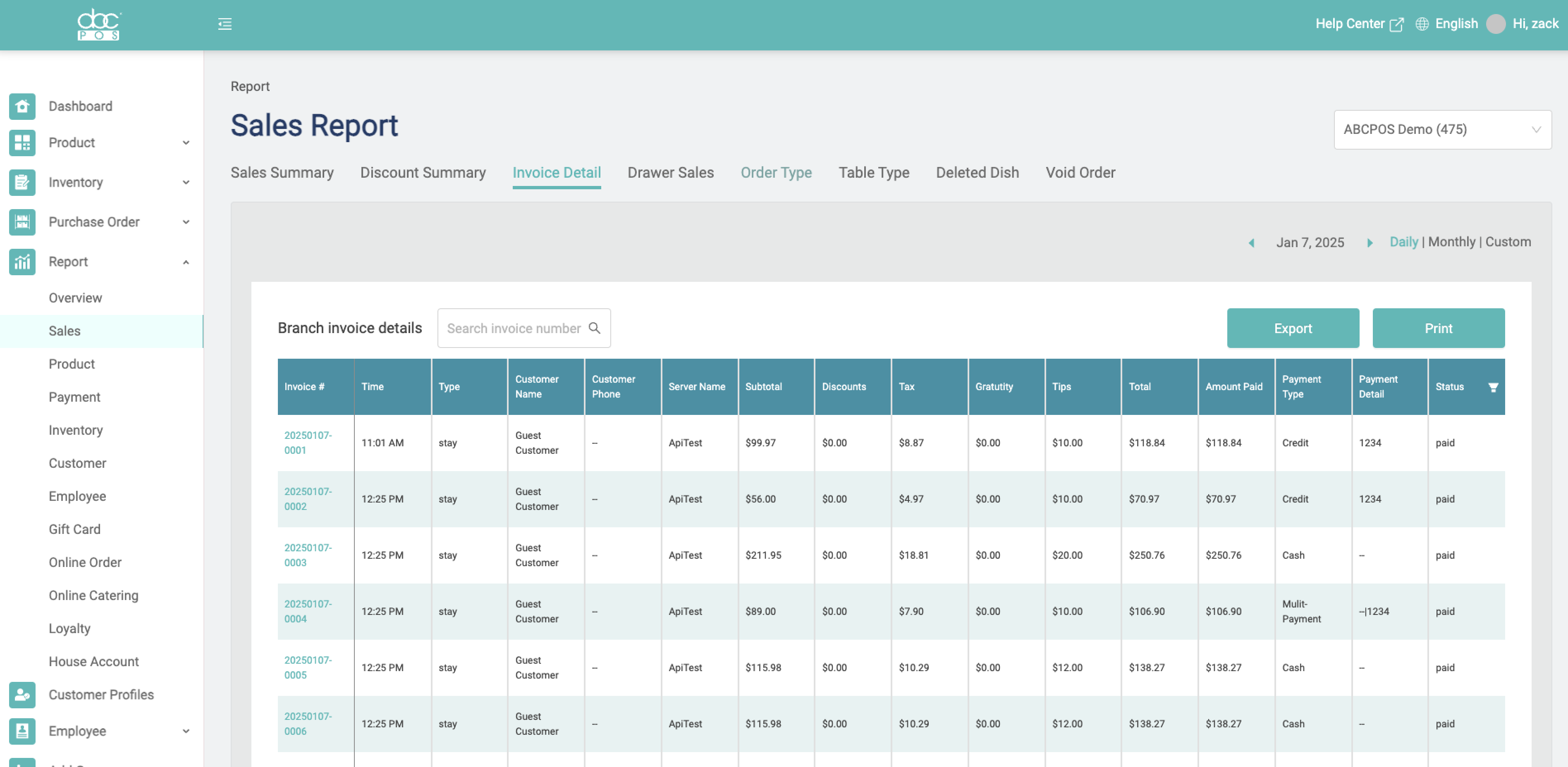Screen dimensions: 1568x767
Task: Click the Dashboard home icon
Action: coord(22,107)
